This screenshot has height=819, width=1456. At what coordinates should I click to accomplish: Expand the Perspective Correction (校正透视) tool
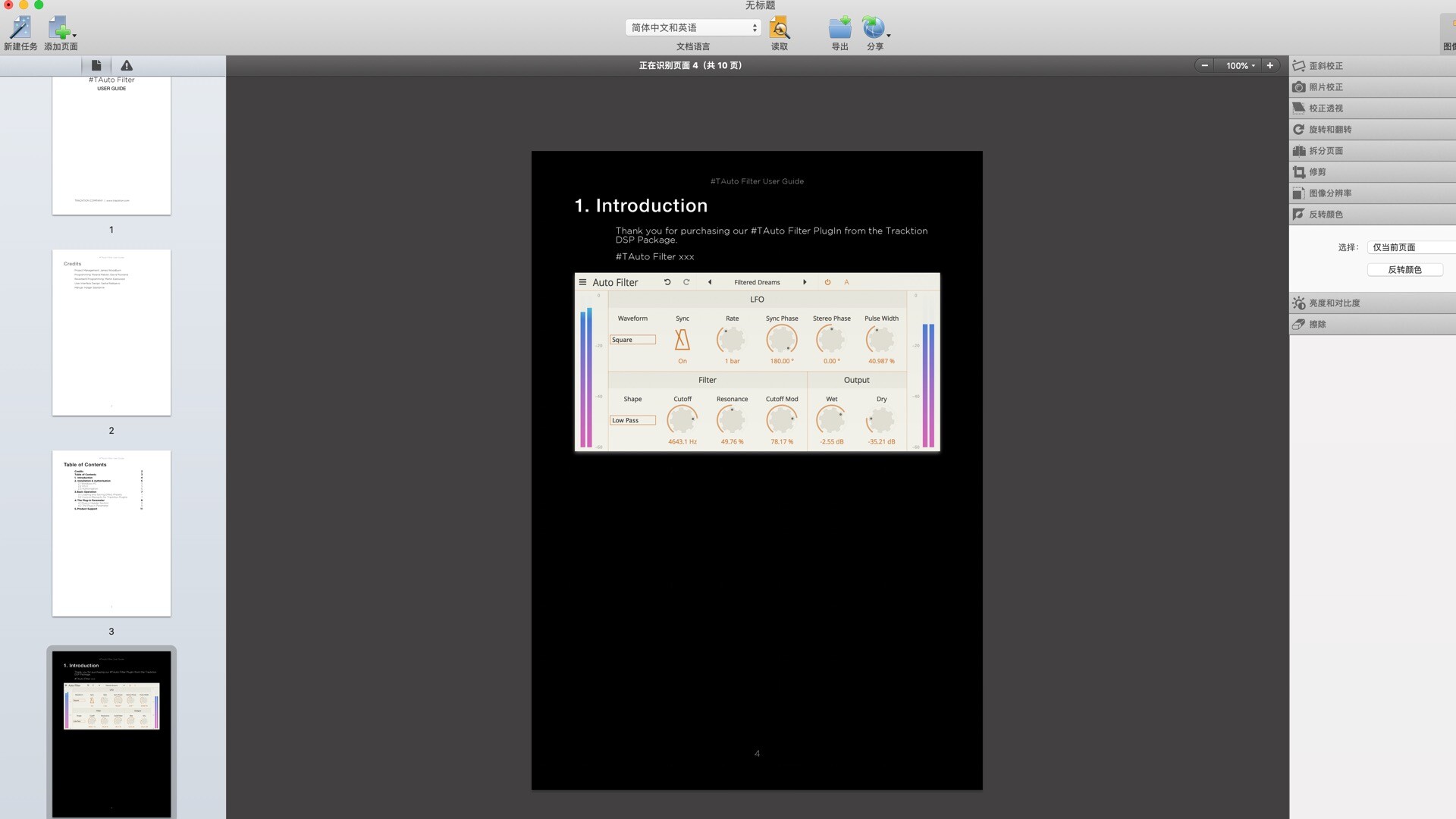click(1373, 108)
